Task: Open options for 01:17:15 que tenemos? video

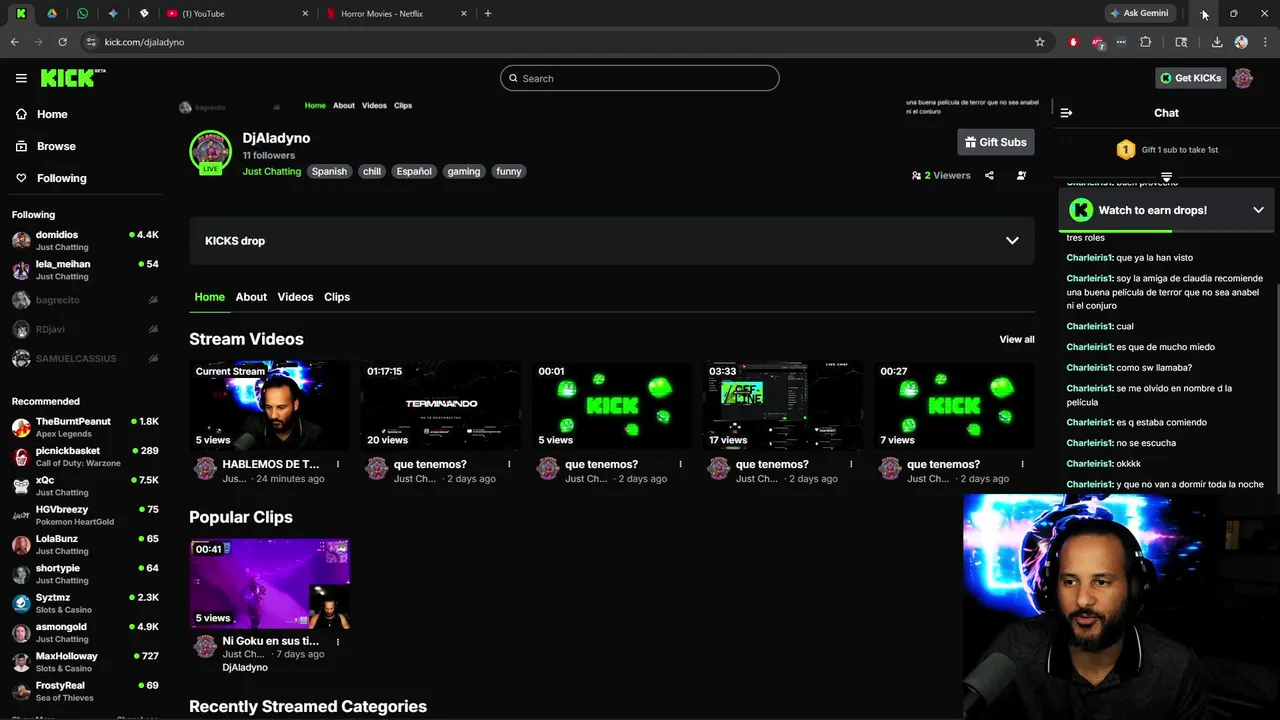Action: click(x=509, y=464)
